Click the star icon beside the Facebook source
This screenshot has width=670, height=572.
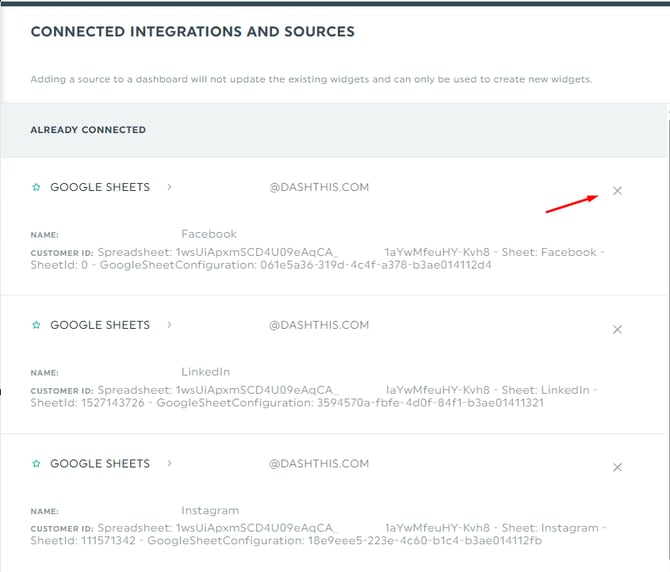37,187
